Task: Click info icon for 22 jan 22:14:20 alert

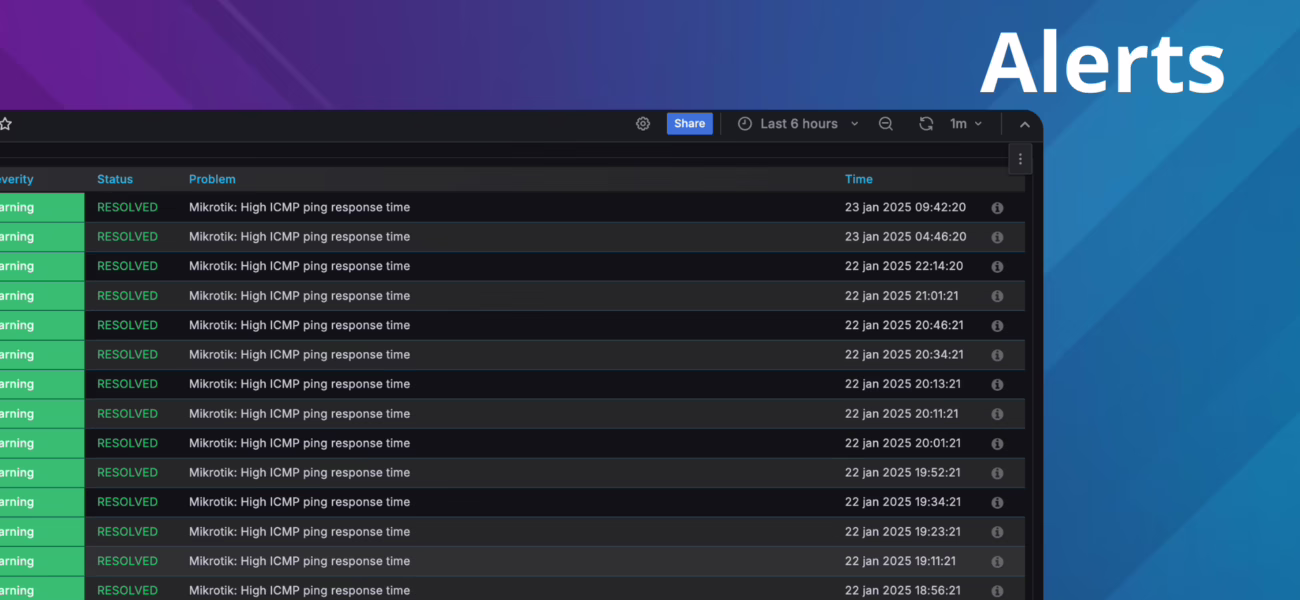Action: (x=997, y=267)
